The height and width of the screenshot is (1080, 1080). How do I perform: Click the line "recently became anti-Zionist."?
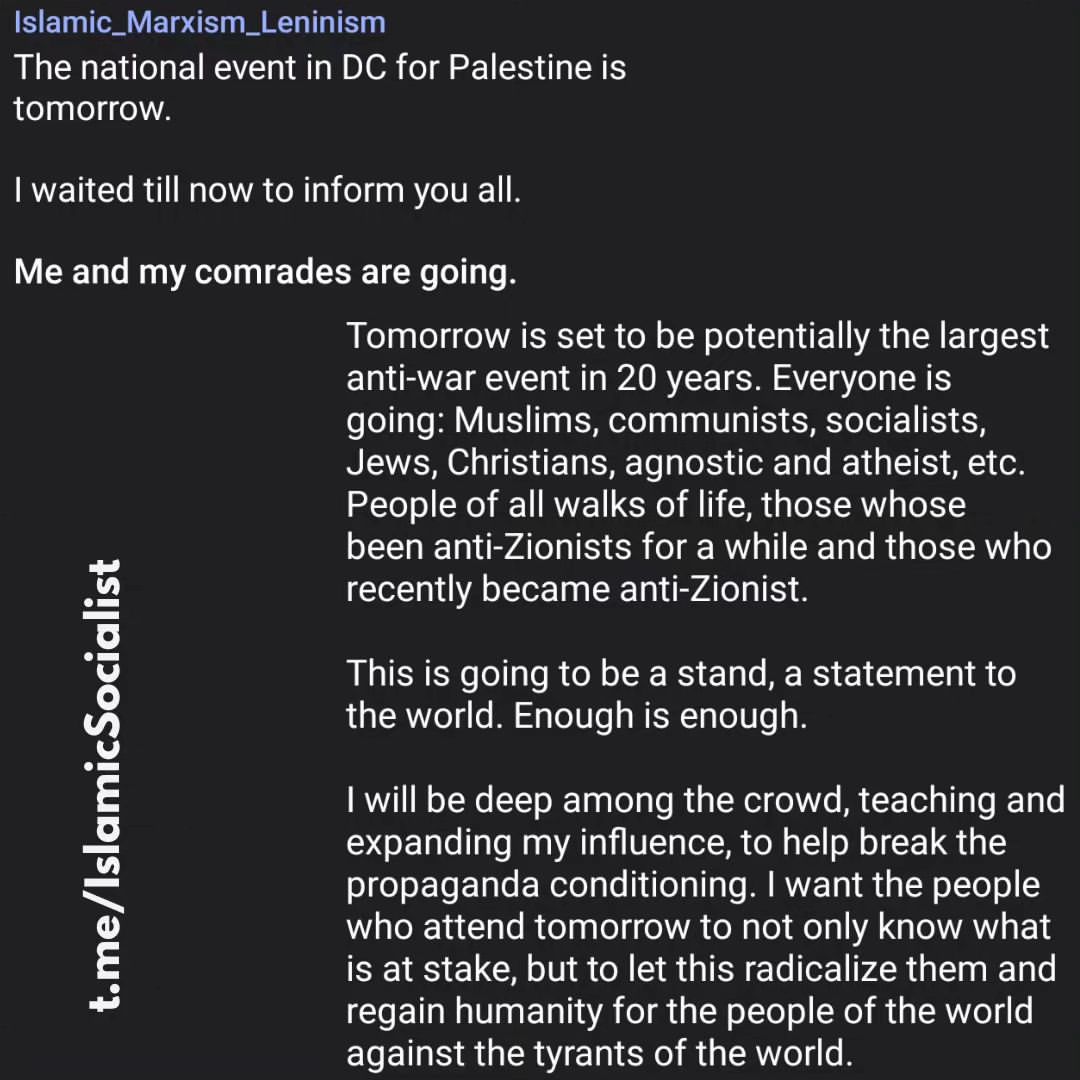(x=577, y=589)
